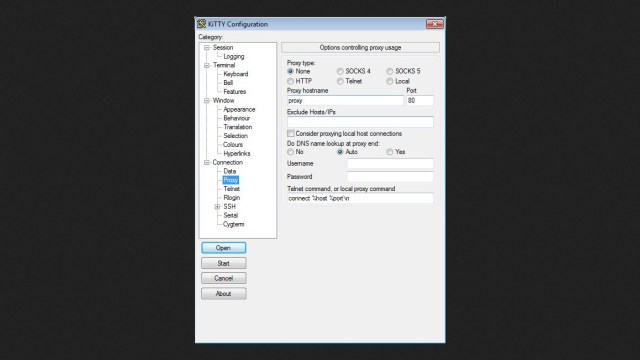The height and width of the screenshot is (360, 640).
Task: Go to the Features settings
Action: [235, 92]
